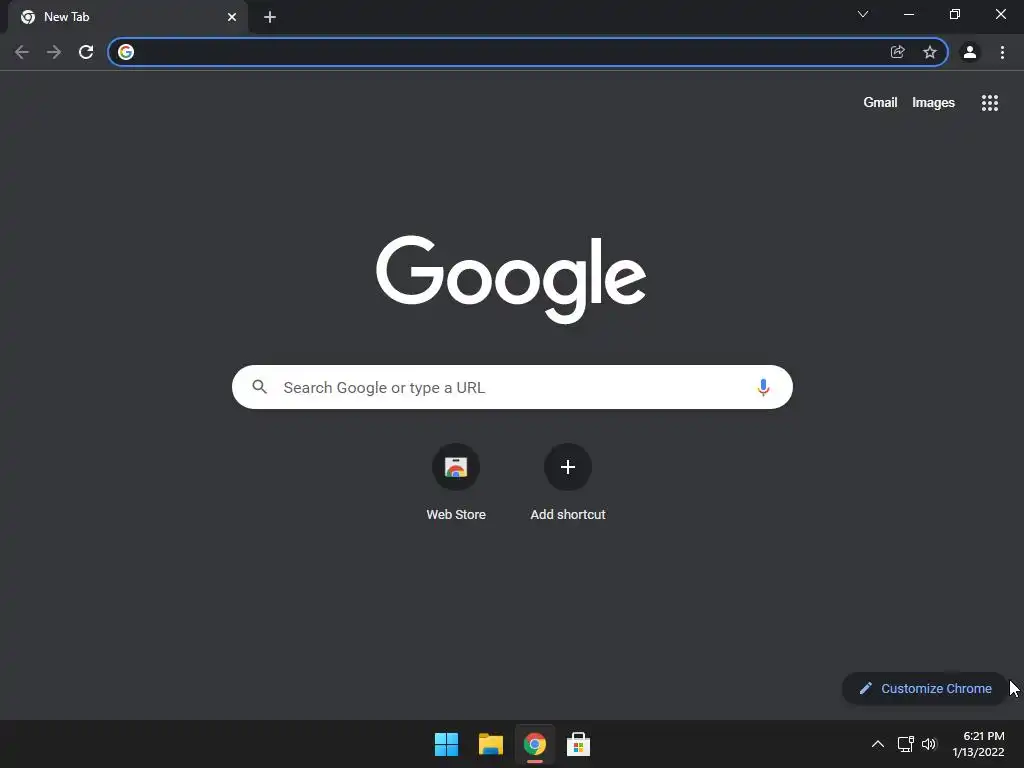The height and width of the screenshot is (768, 1024).
Task: Minimize the Chrome window
Action: (x=909, y=14)
